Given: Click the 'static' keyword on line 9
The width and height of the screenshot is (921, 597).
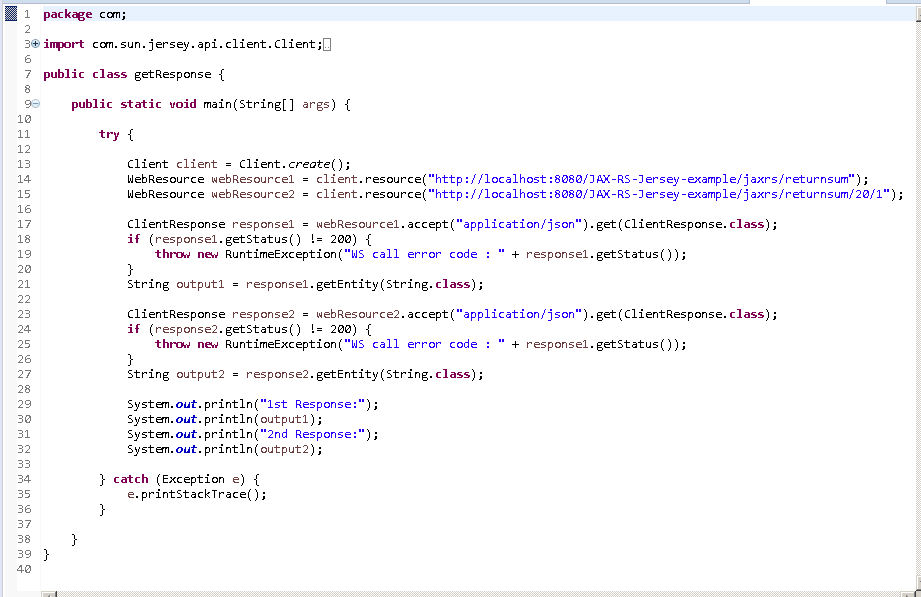Looking at the screenshot, I should pos(140,105).
